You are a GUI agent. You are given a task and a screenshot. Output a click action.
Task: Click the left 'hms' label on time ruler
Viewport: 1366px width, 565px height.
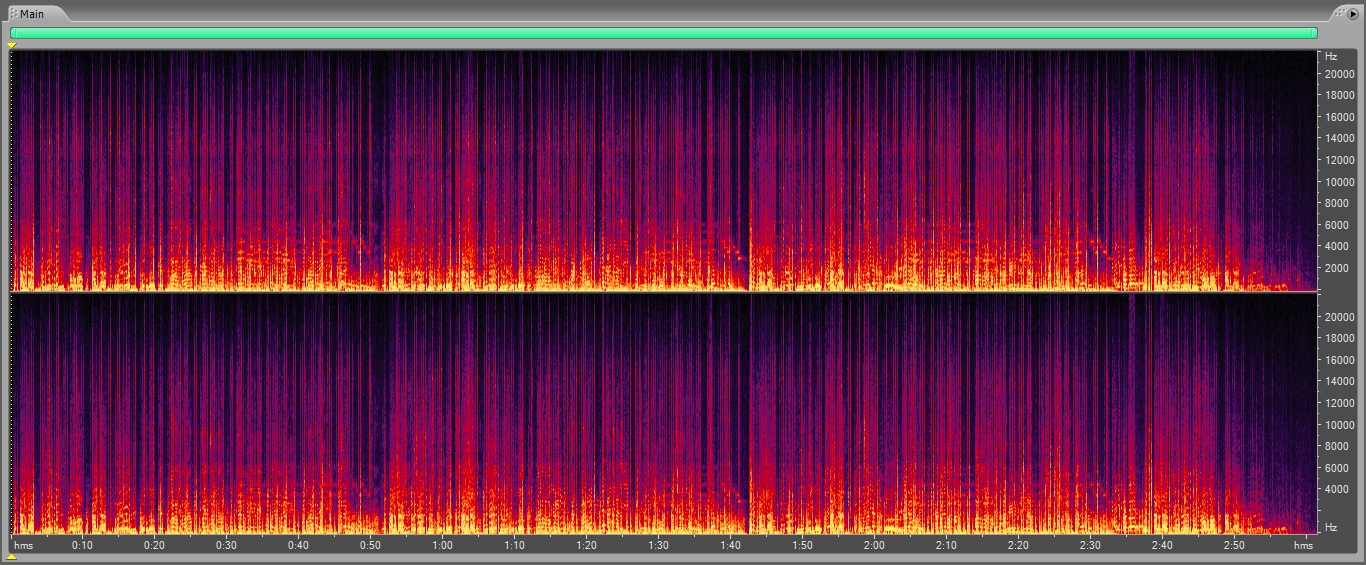[24, 545]
